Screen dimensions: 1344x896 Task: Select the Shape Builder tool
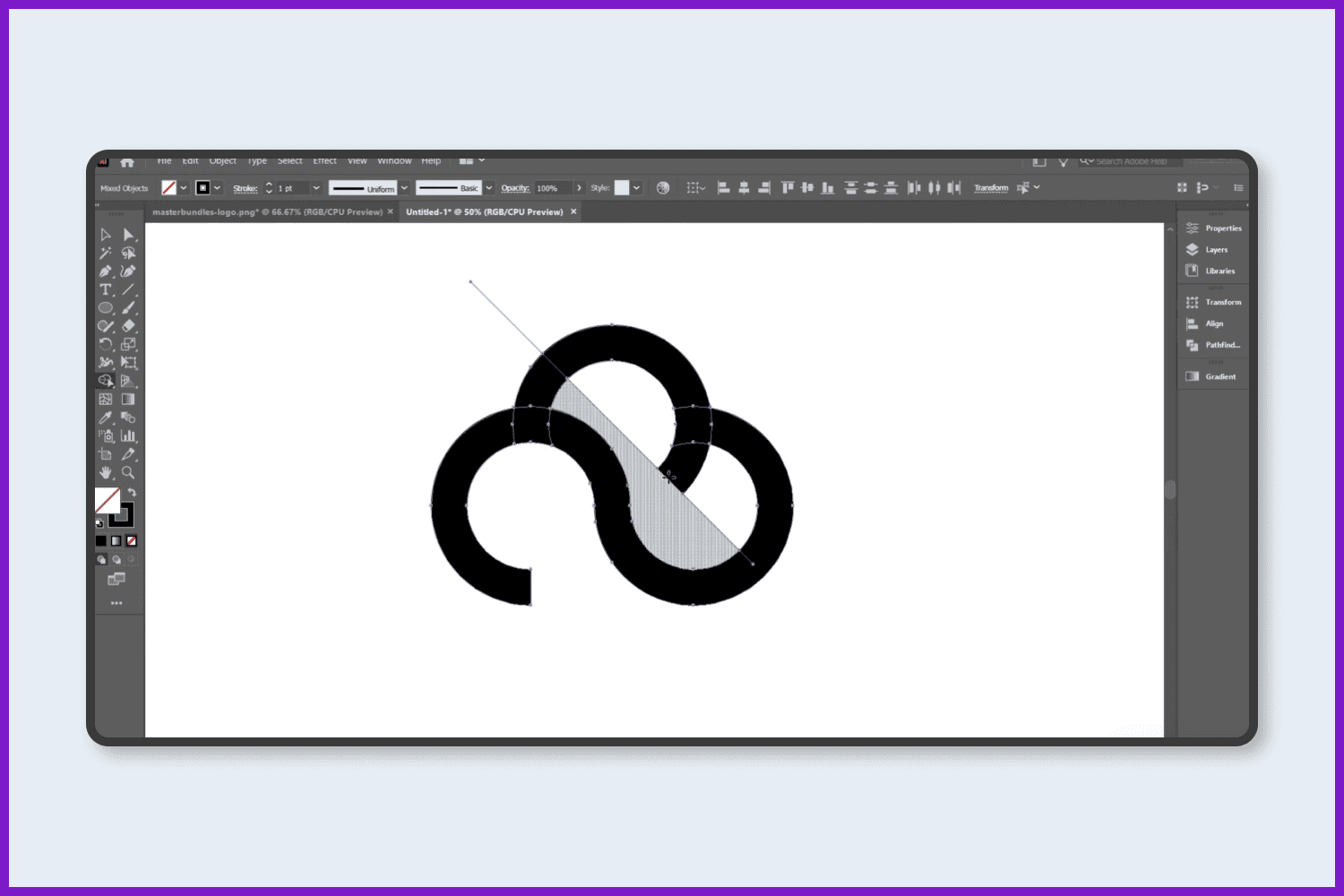(x=106, y=381)
